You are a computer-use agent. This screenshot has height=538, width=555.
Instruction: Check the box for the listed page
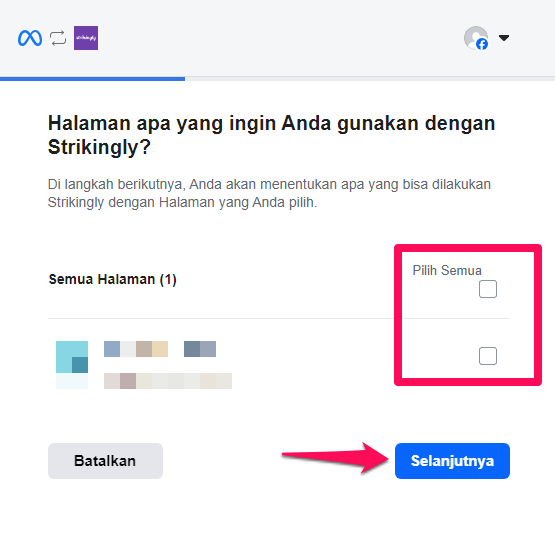point(488,356)
